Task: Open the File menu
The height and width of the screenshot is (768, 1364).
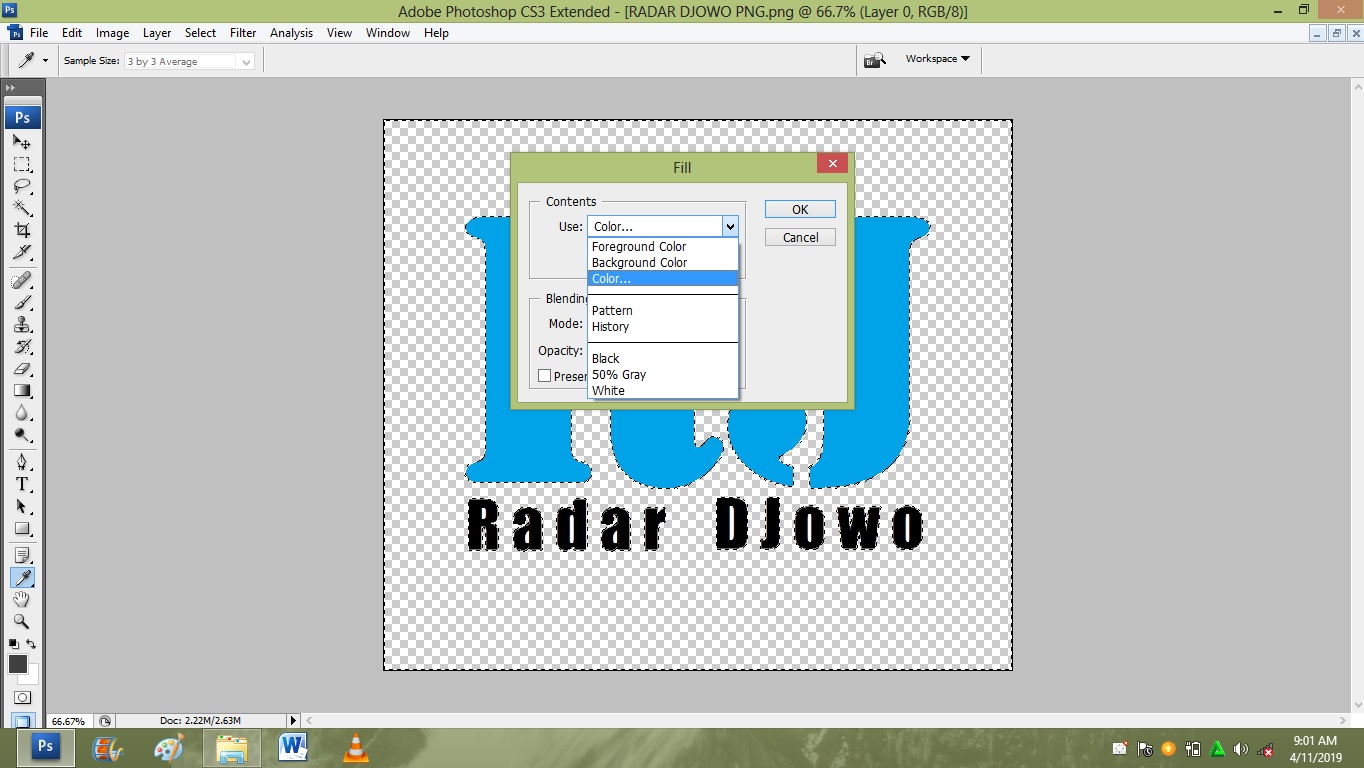Action: click(39, 33)
